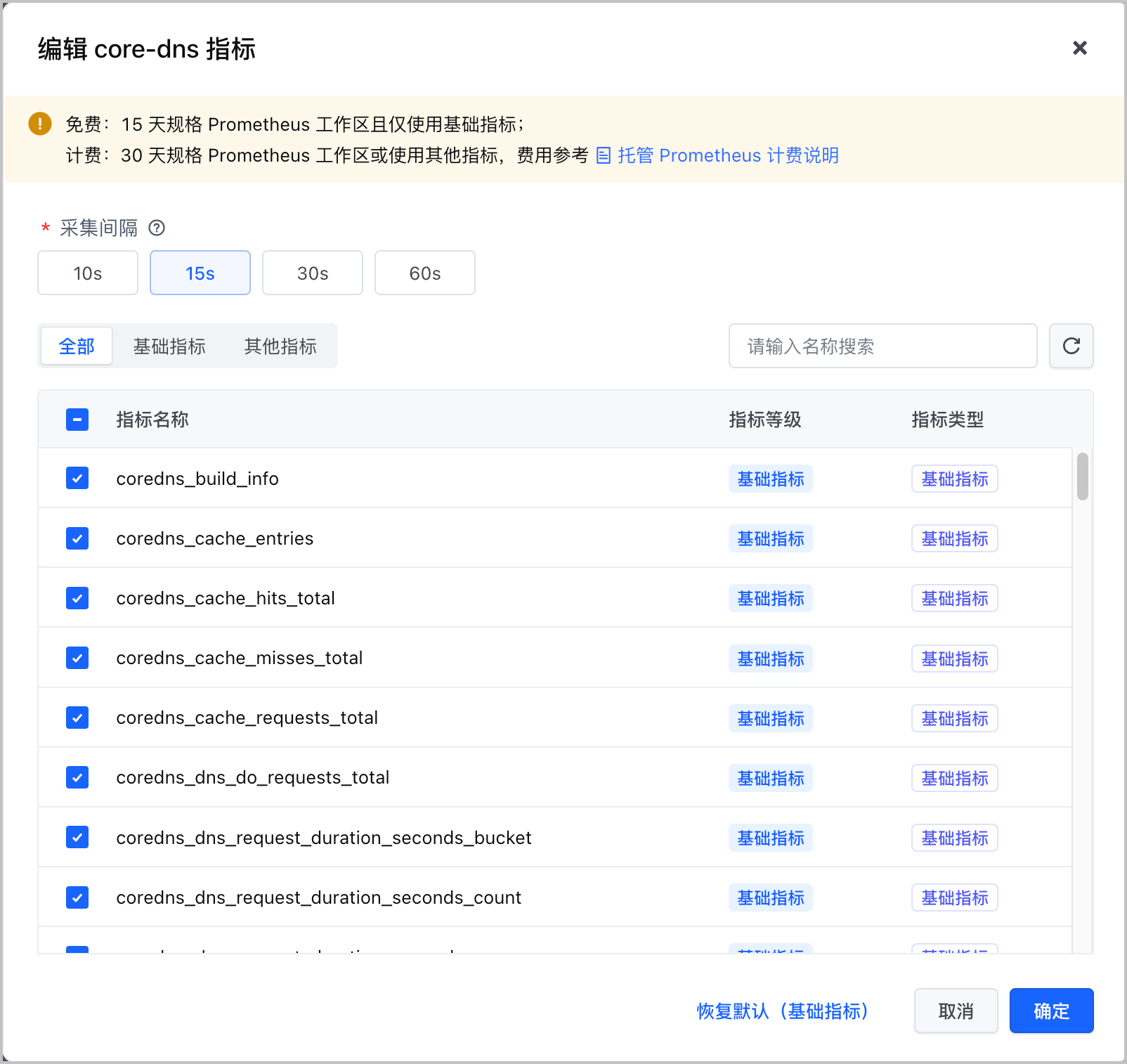The height and width of the screenshot is (1064, 1127).
Task: Uncheck coredns_cache_requests_total metric
Action: pos(77,718)
